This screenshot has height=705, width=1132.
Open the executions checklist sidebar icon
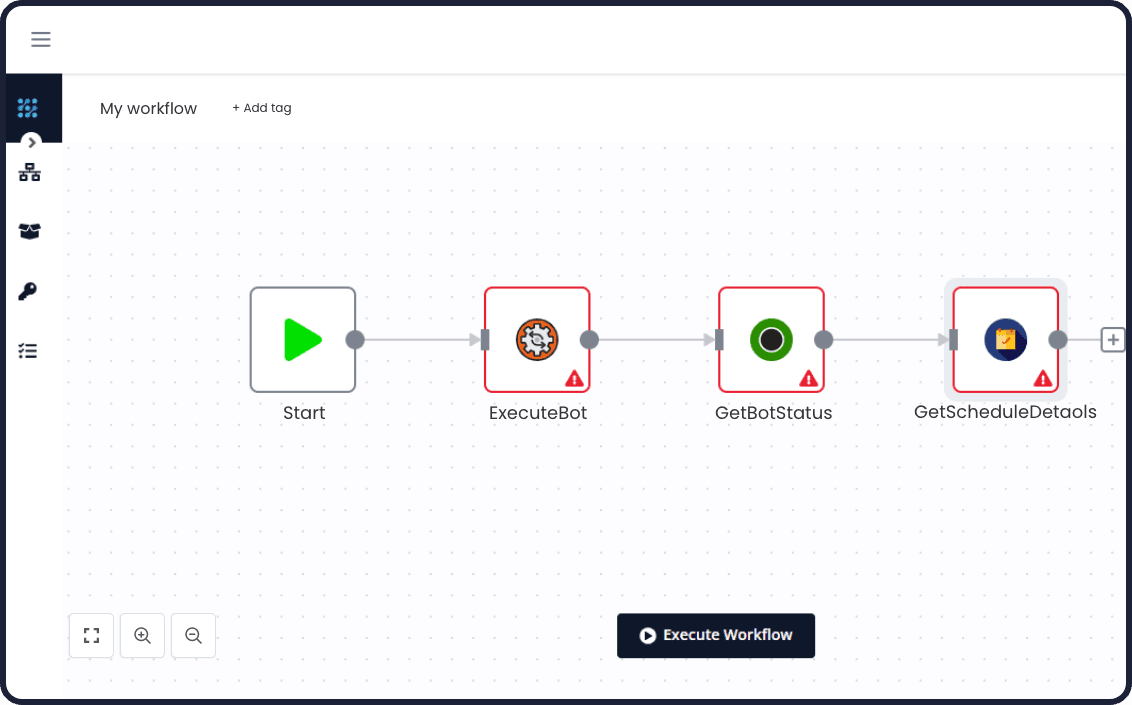(x=27, y=351)
